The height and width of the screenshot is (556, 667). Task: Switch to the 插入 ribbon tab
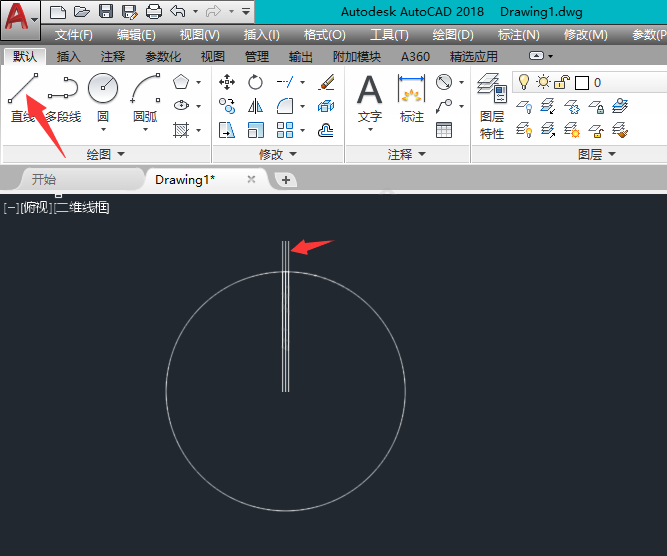point(68,56)
